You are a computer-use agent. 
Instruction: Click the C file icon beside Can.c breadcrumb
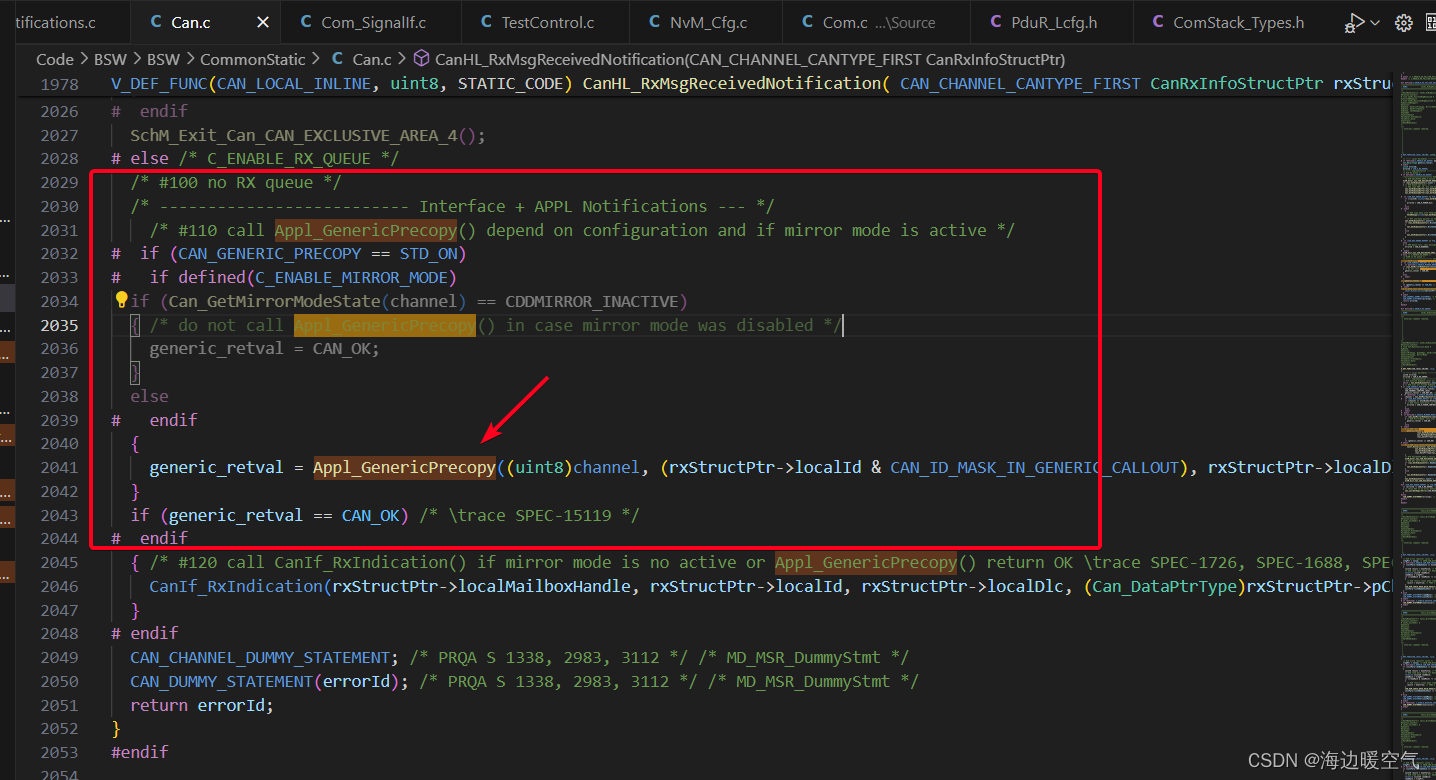pyautogui.click(x=336, y=60)
